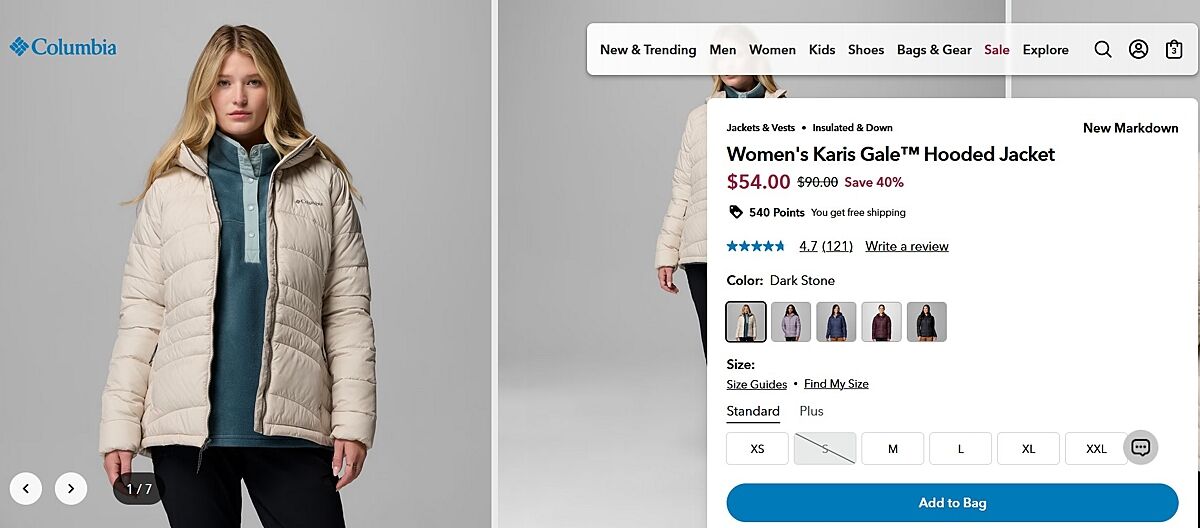Choose size XL option
The width and height of the screenshot is (1200, 528).
(x=1028, y=449)
